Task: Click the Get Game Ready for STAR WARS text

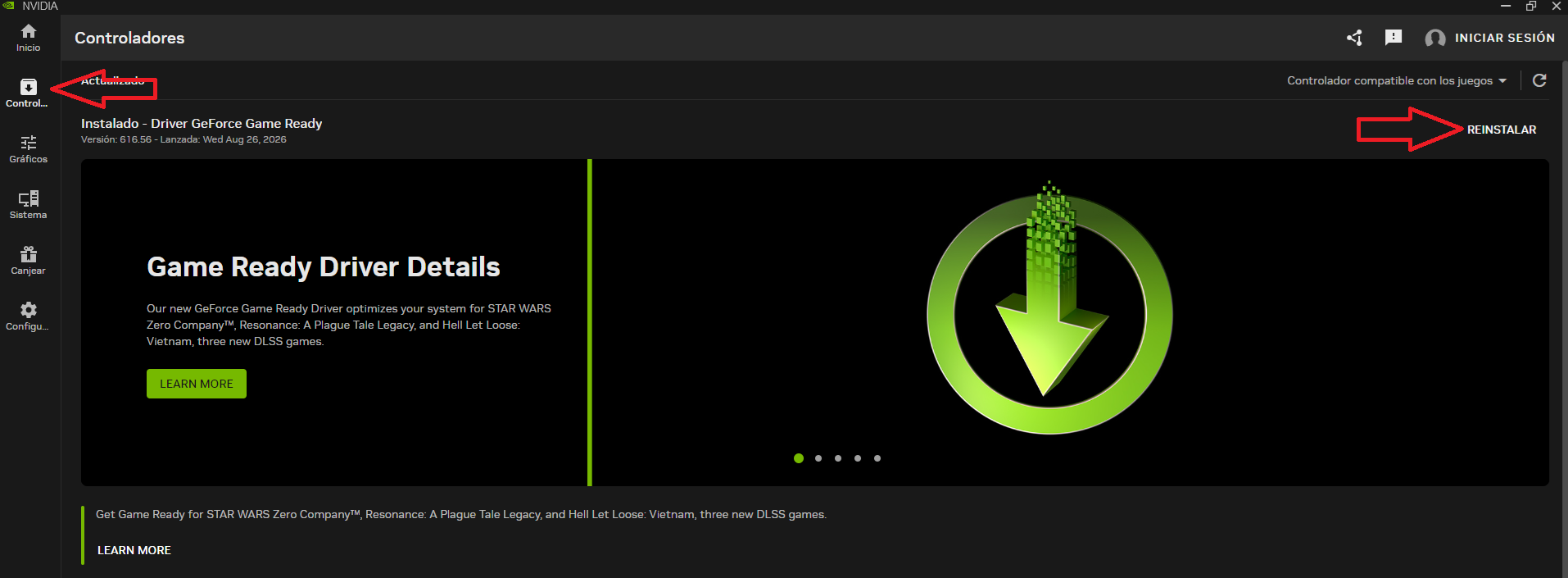Action: tap(461, 514)
